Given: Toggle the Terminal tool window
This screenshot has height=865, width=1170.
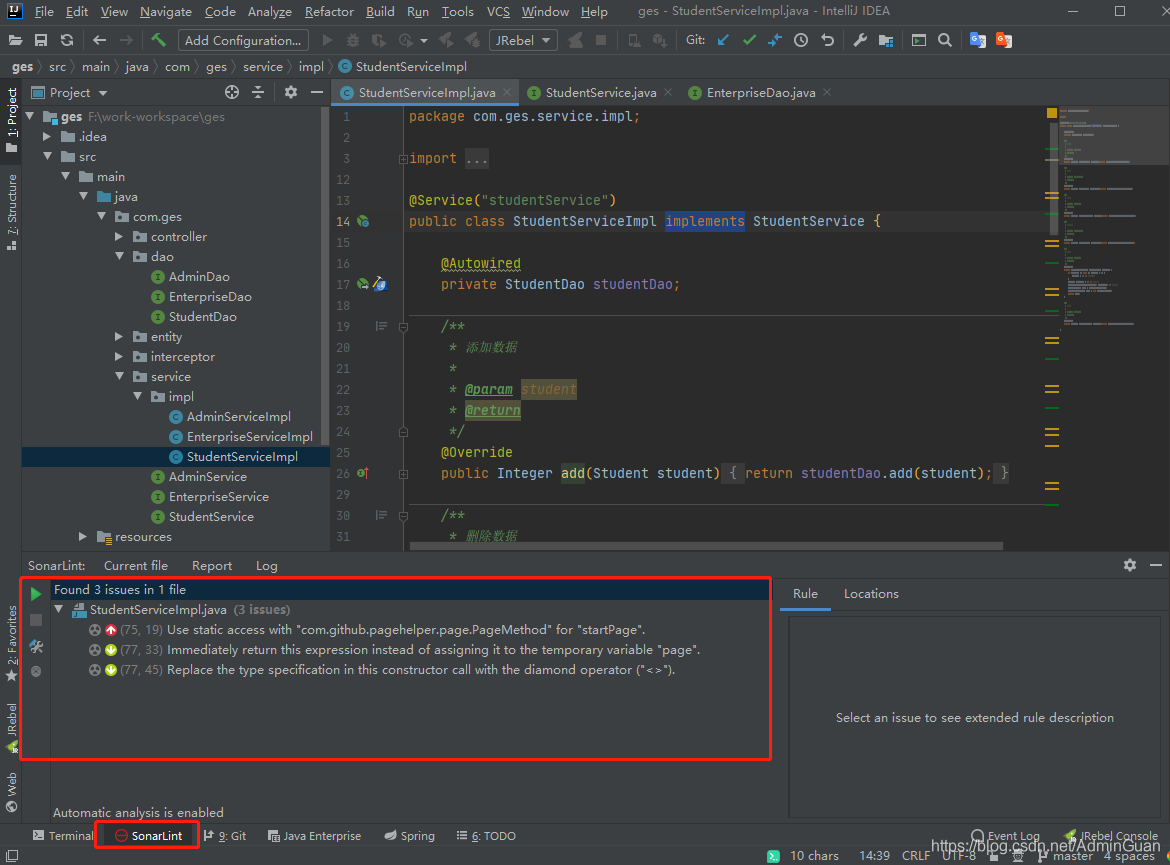Looking at the screenshot, I should (62, 836).
